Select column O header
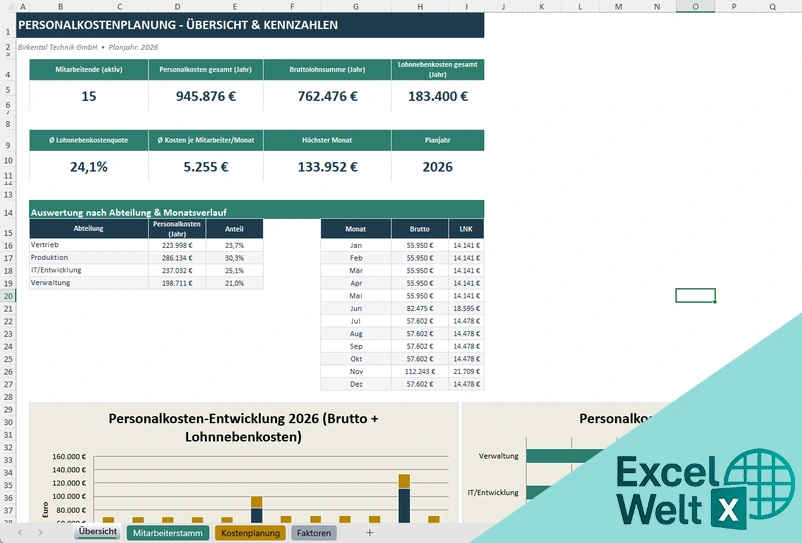This screenshot has height=543, width=802. (695, 7)
